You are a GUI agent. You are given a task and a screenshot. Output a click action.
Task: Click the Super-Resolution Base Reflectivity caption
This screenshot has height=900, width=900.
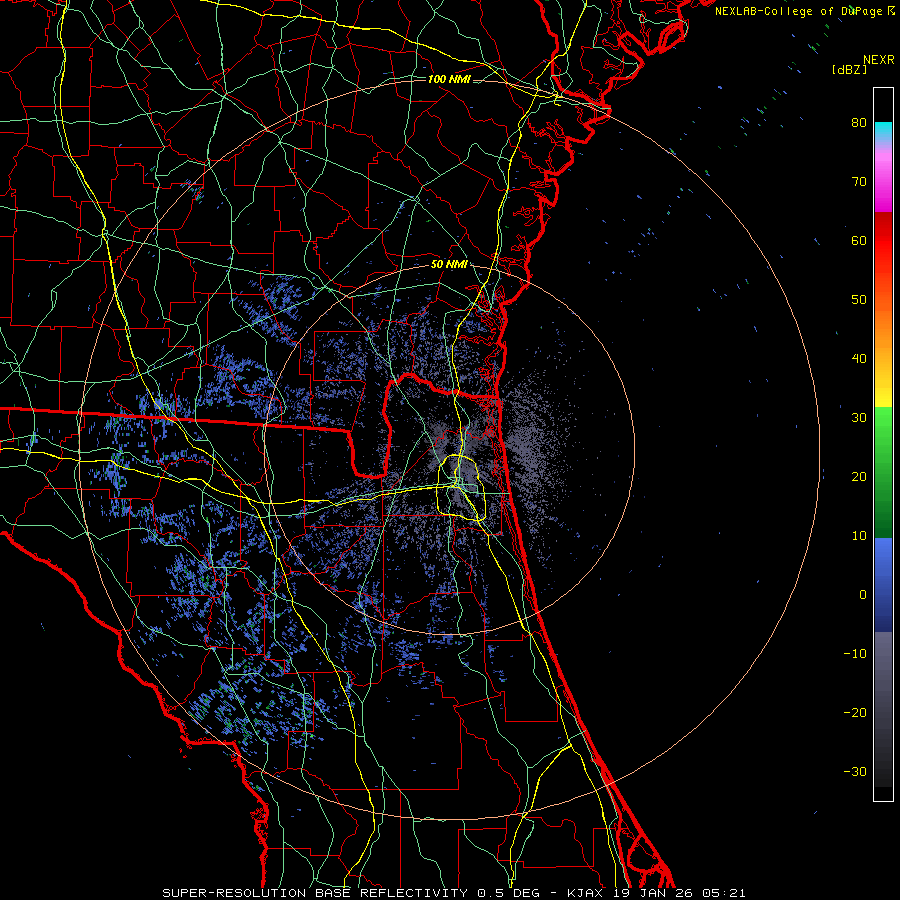pyautogui.click(x=454, y=893)
